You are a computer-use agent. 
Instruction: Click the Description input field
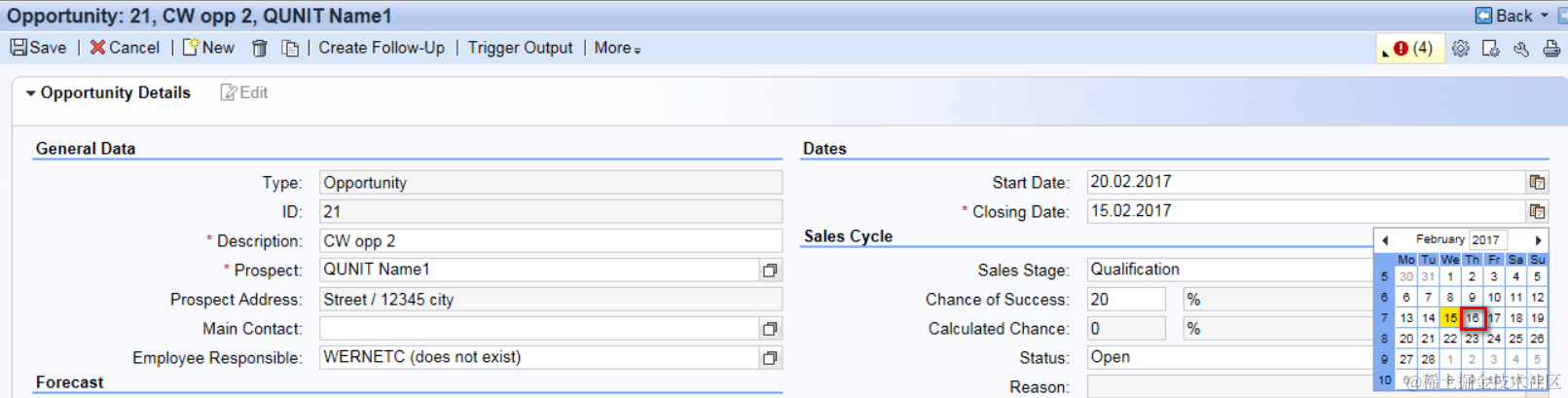[x=550, y=241]
